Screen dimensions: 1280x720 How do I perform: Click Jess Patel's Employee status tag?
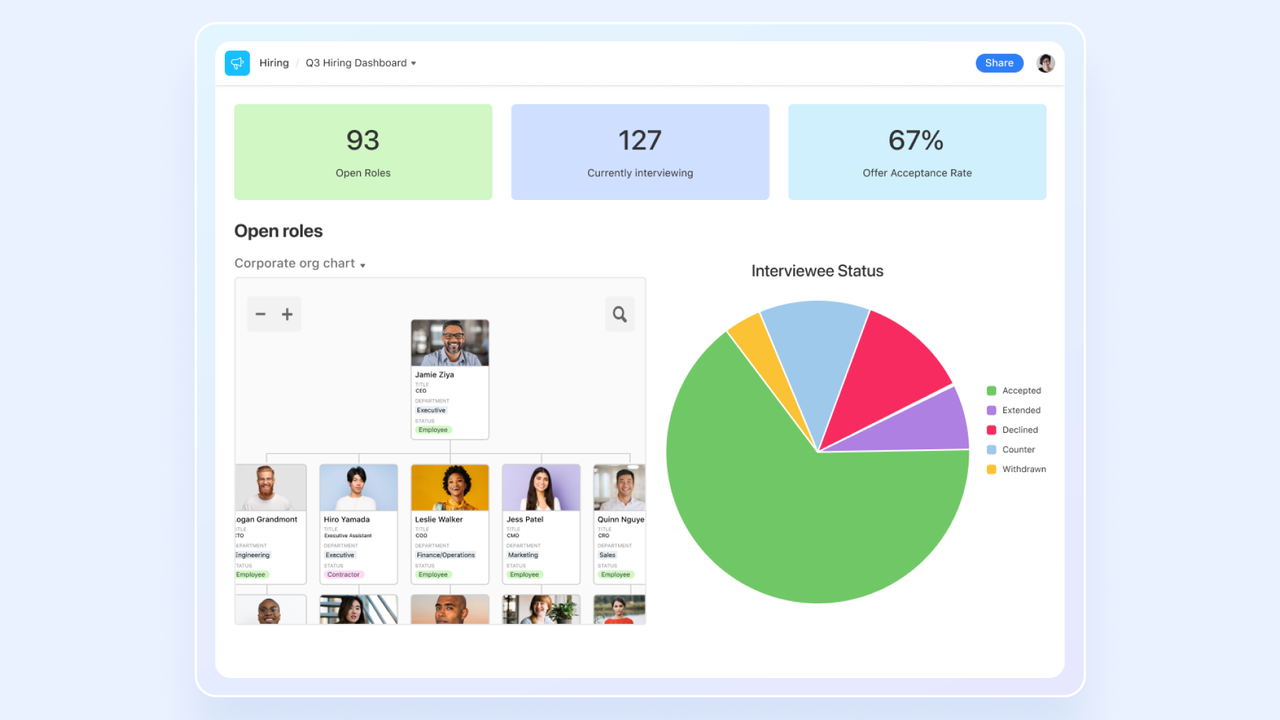pyautogui.click(x=524, y=575)
